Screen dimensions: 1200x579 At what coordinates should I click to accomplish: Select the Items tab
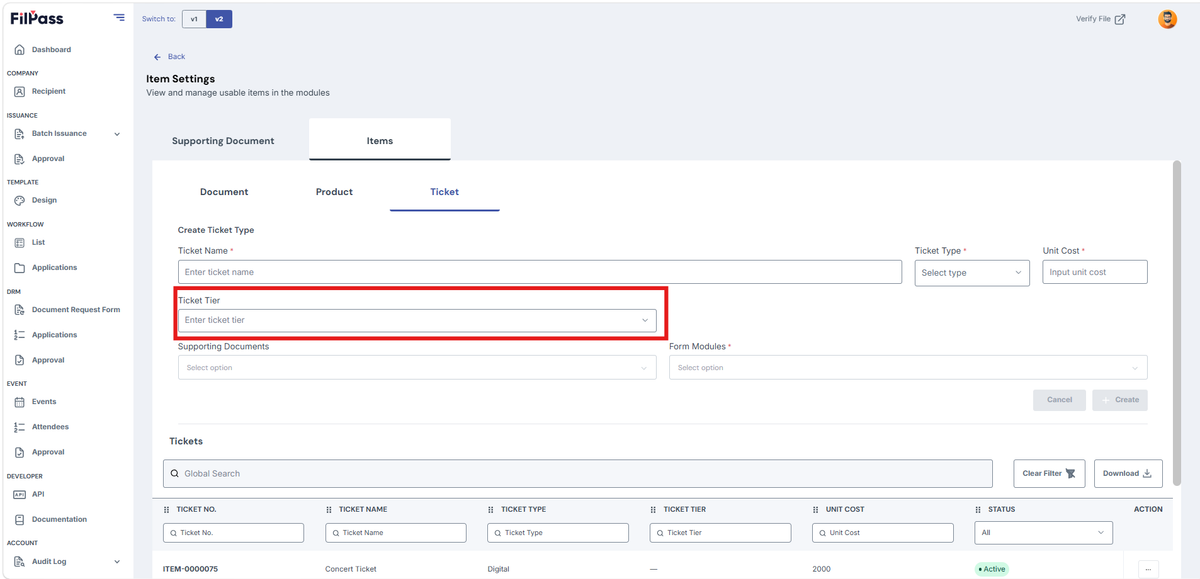coord(380,140)
